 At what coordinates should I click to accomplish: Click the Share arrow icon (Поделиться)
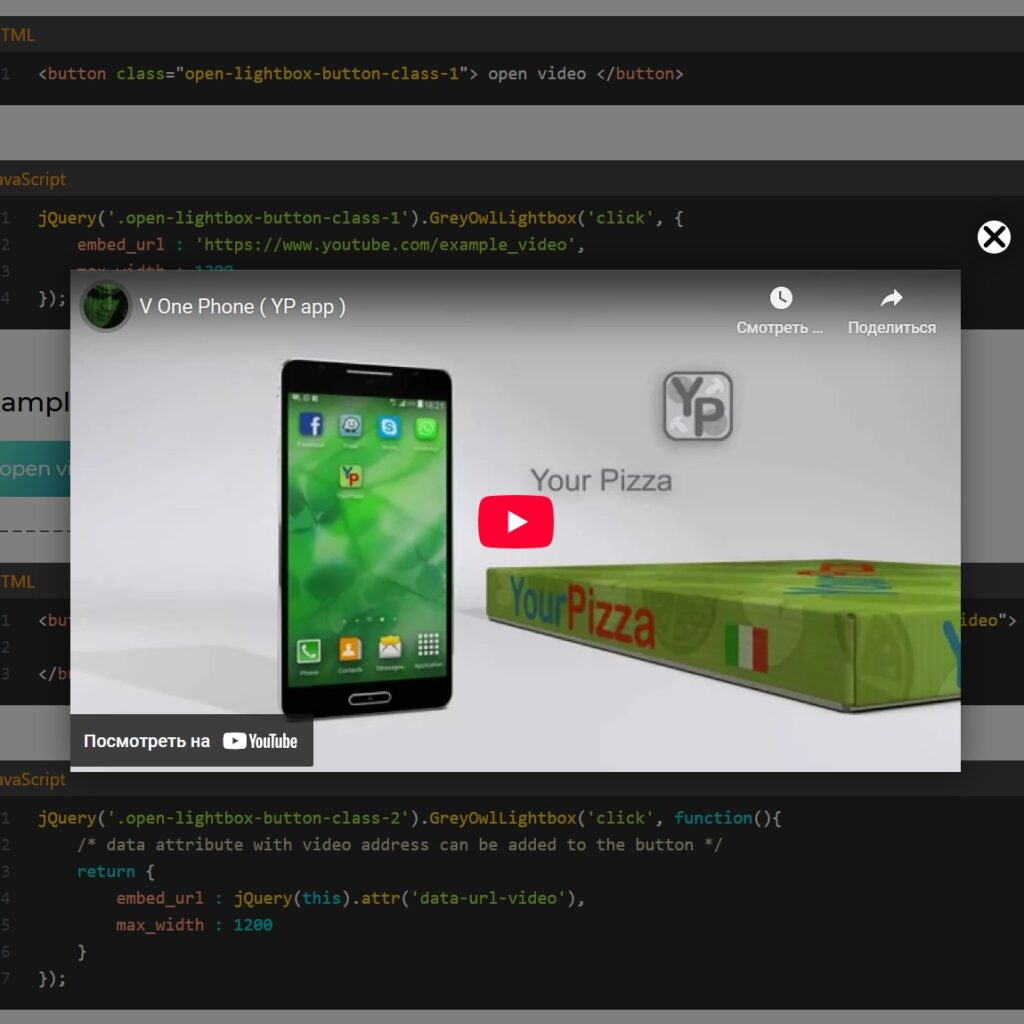pyautogui.click(x=891, y=298)
